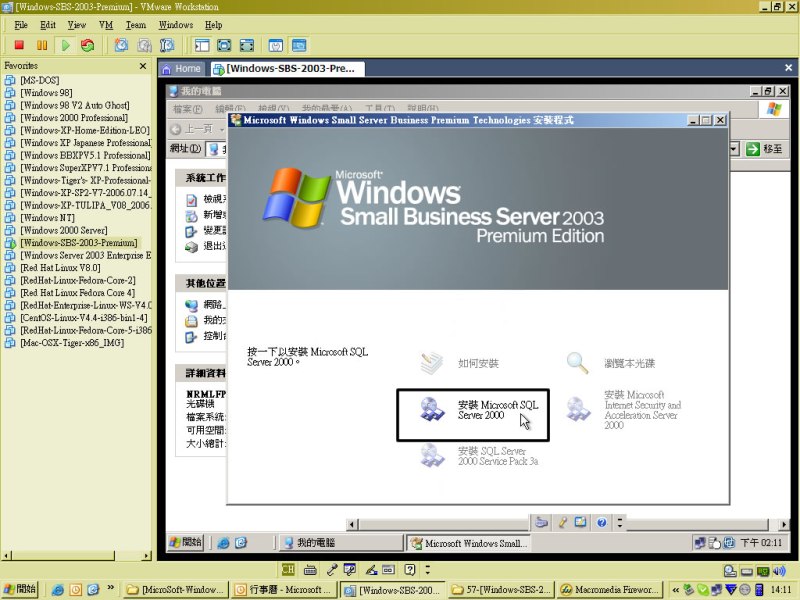The image size is (800, 600).
Task: Click the keyboard icon in VMware status bar
Action: click(x=310, y=570)
